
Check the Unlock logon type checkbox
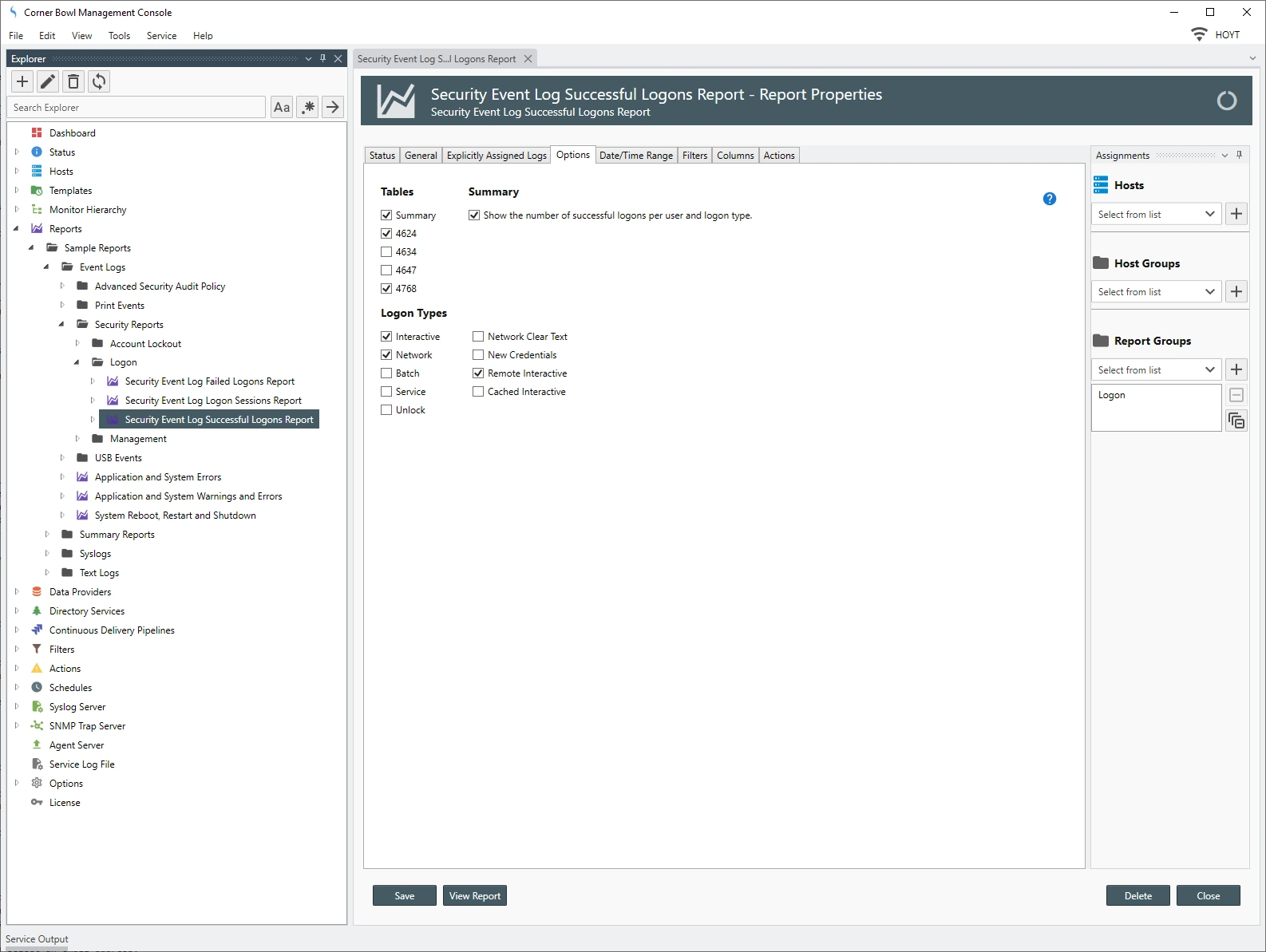387,410
